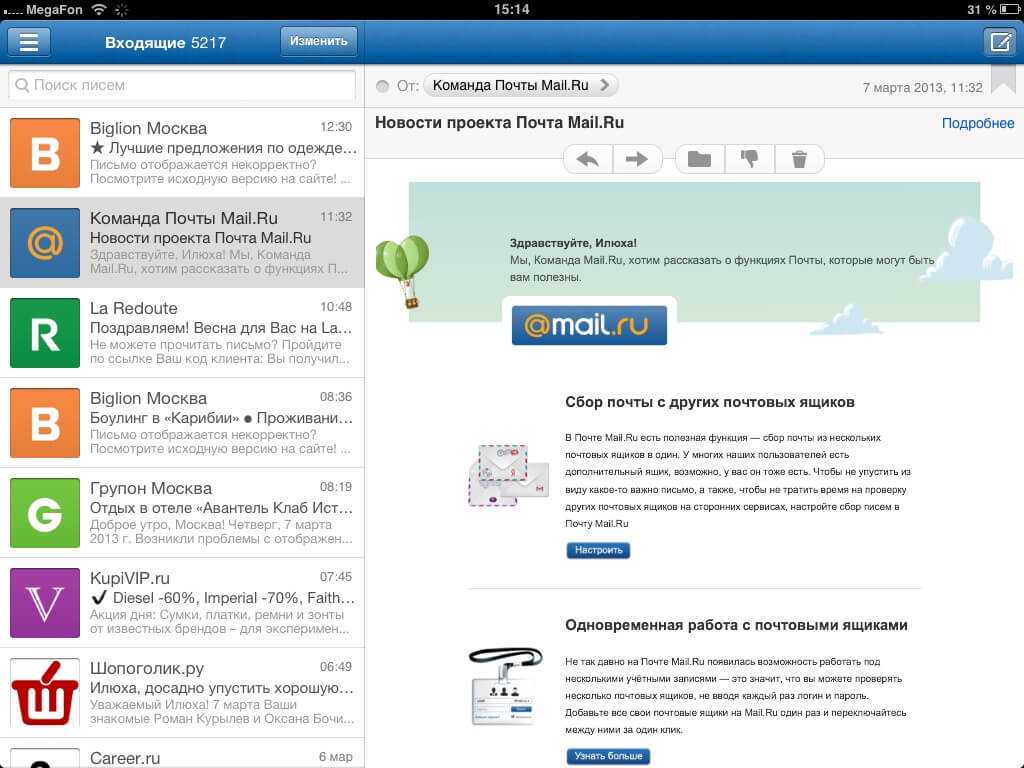The image size is (1024, 768).
Task: Tap the MegaFon carrier label
Action: (54, 10)
